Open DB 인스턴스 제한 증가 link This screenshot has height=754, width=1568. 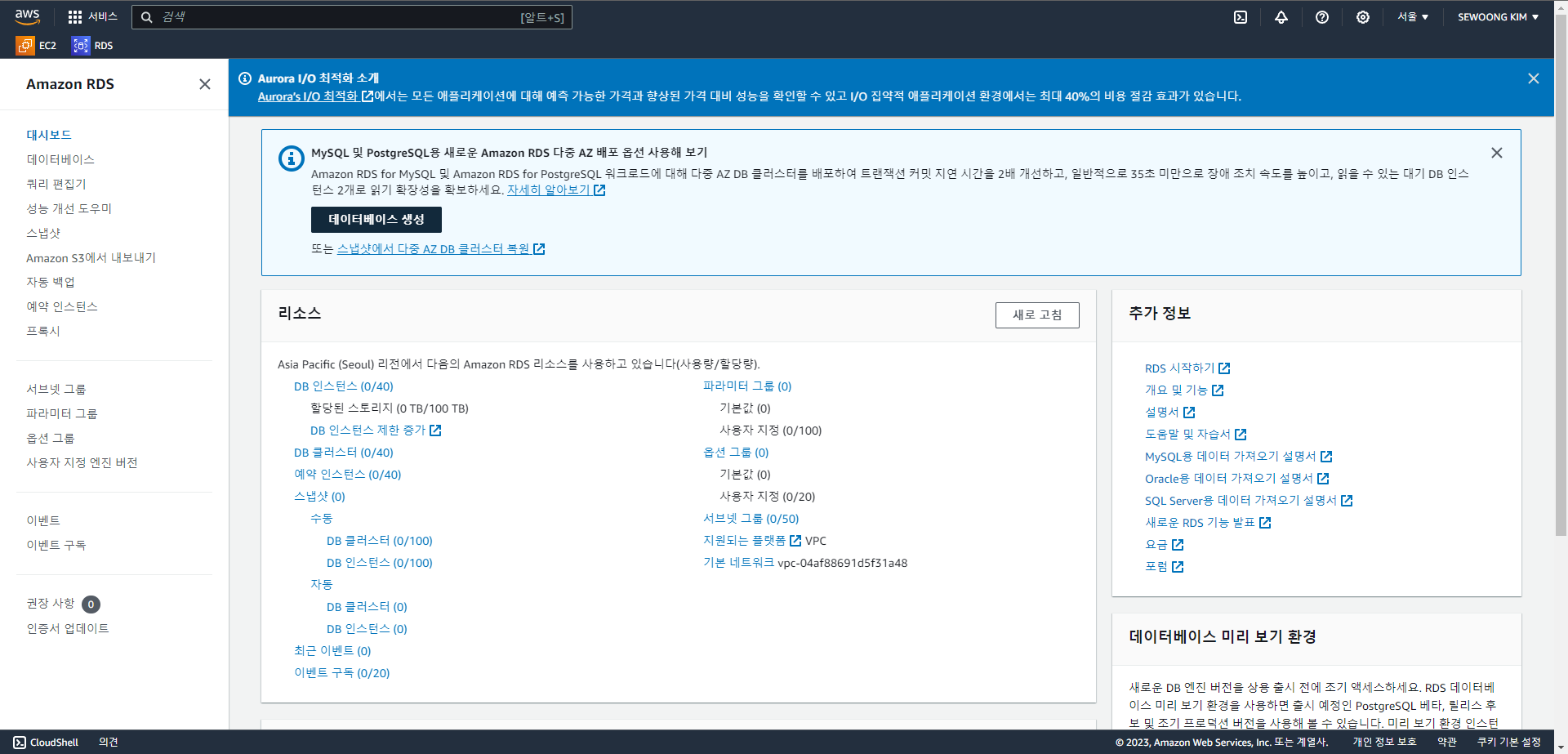coord(376,431)
